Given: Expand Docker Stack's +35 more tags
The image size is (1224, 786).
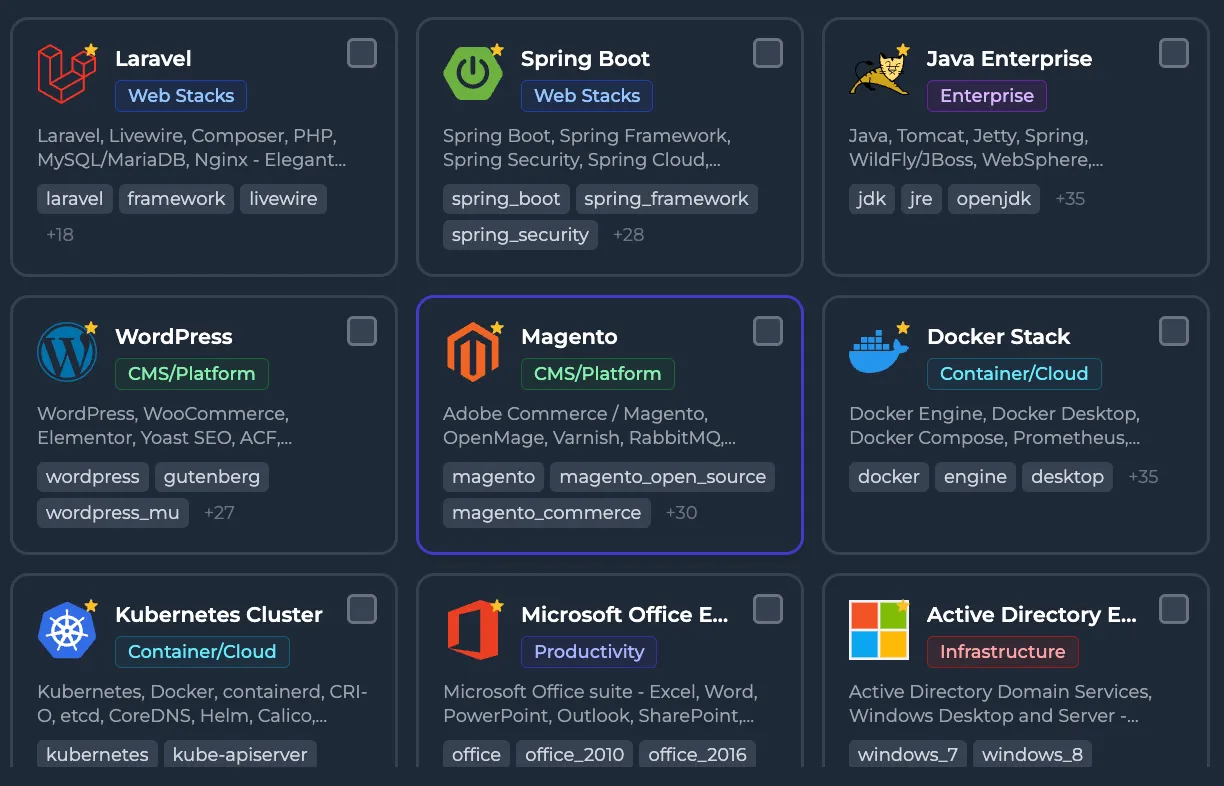Looking at the screenshot, I should tap(1143, 477).
